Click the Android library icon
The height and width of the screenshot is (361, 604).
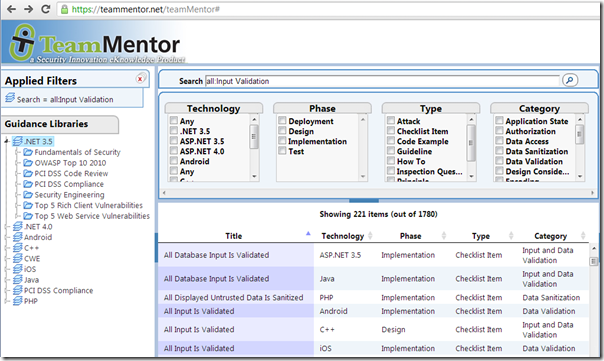[18, 237]
